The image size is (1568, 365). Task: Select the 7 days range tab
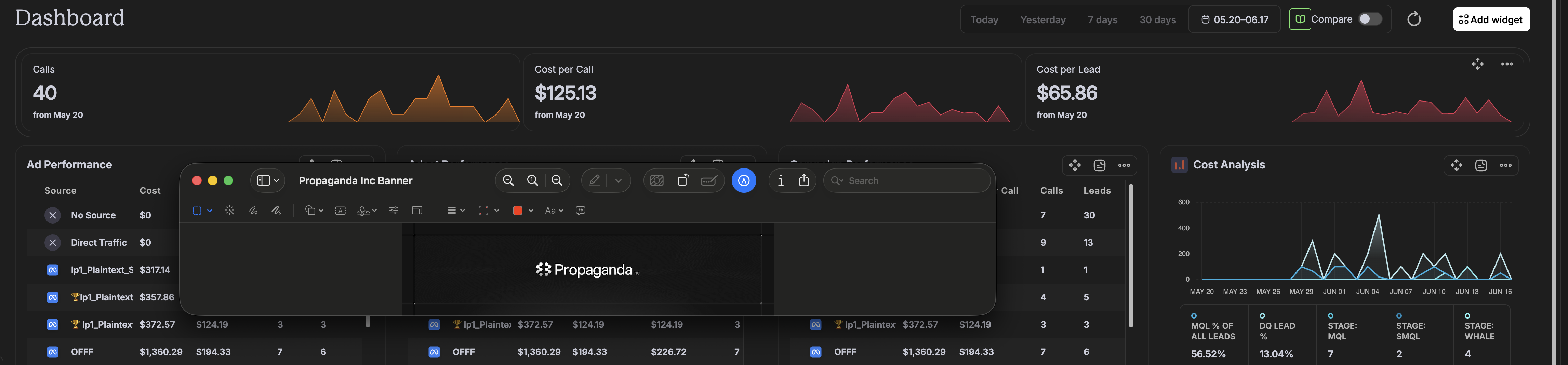pos(1102,19)
